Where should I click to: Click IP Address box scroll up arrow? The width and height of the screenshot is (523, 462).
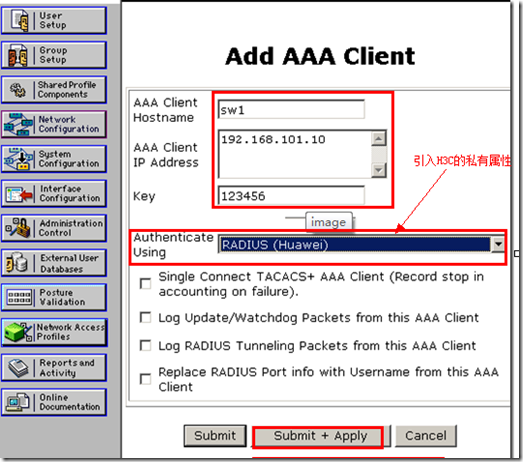[x=379, y=138]
